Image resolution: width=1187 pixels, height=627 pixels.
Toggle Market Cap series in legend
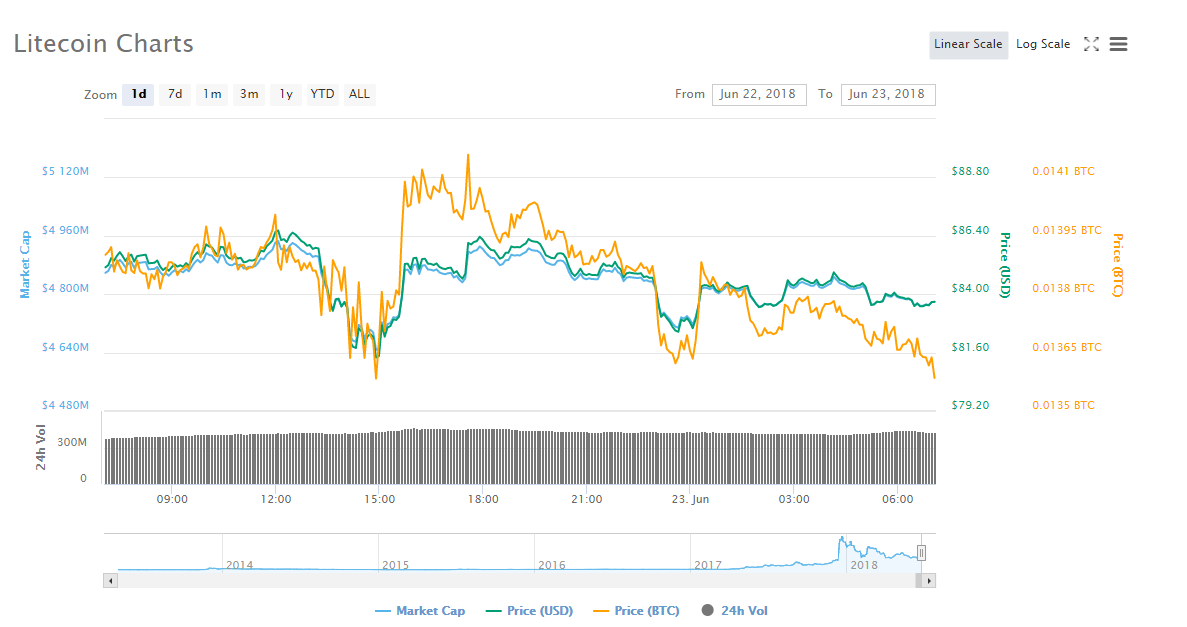click(420, 610)
